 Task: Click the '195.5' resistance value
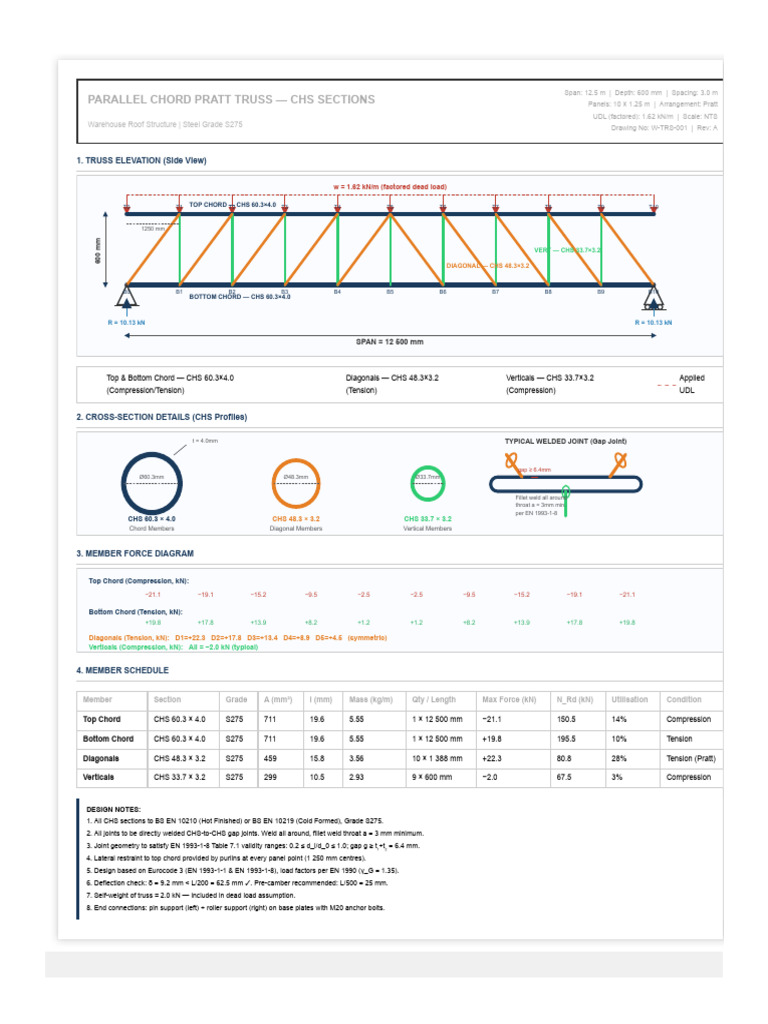[566, 739]
